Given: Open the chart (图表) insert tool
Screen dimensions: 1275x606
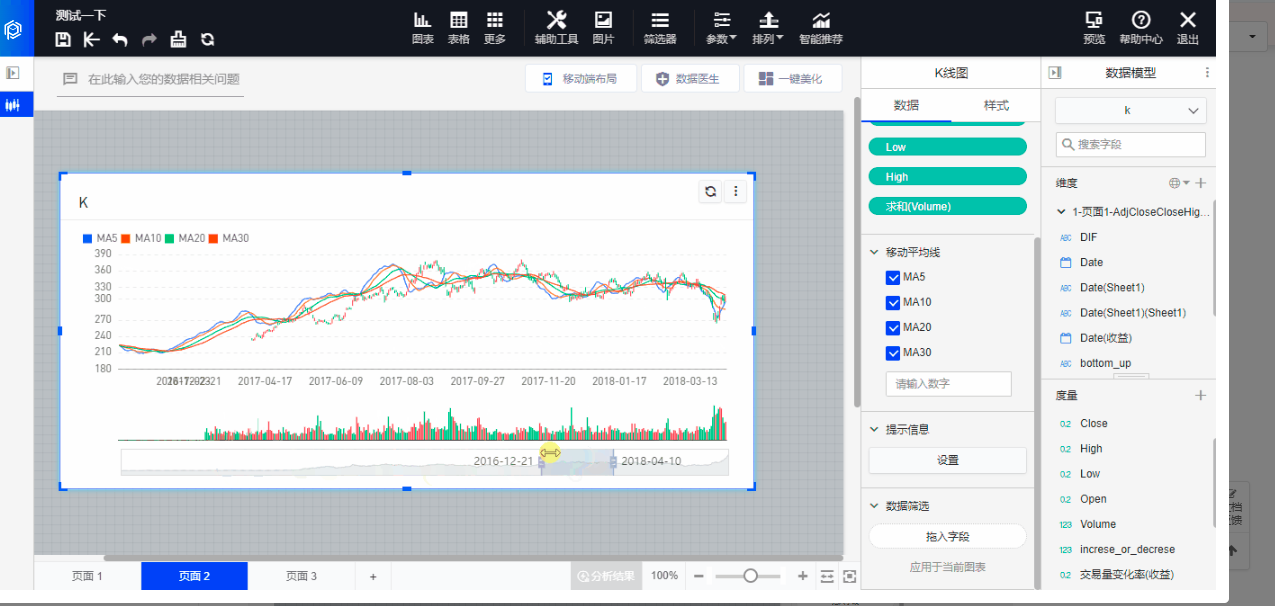Looking at the screenshot, I should 423,27.
